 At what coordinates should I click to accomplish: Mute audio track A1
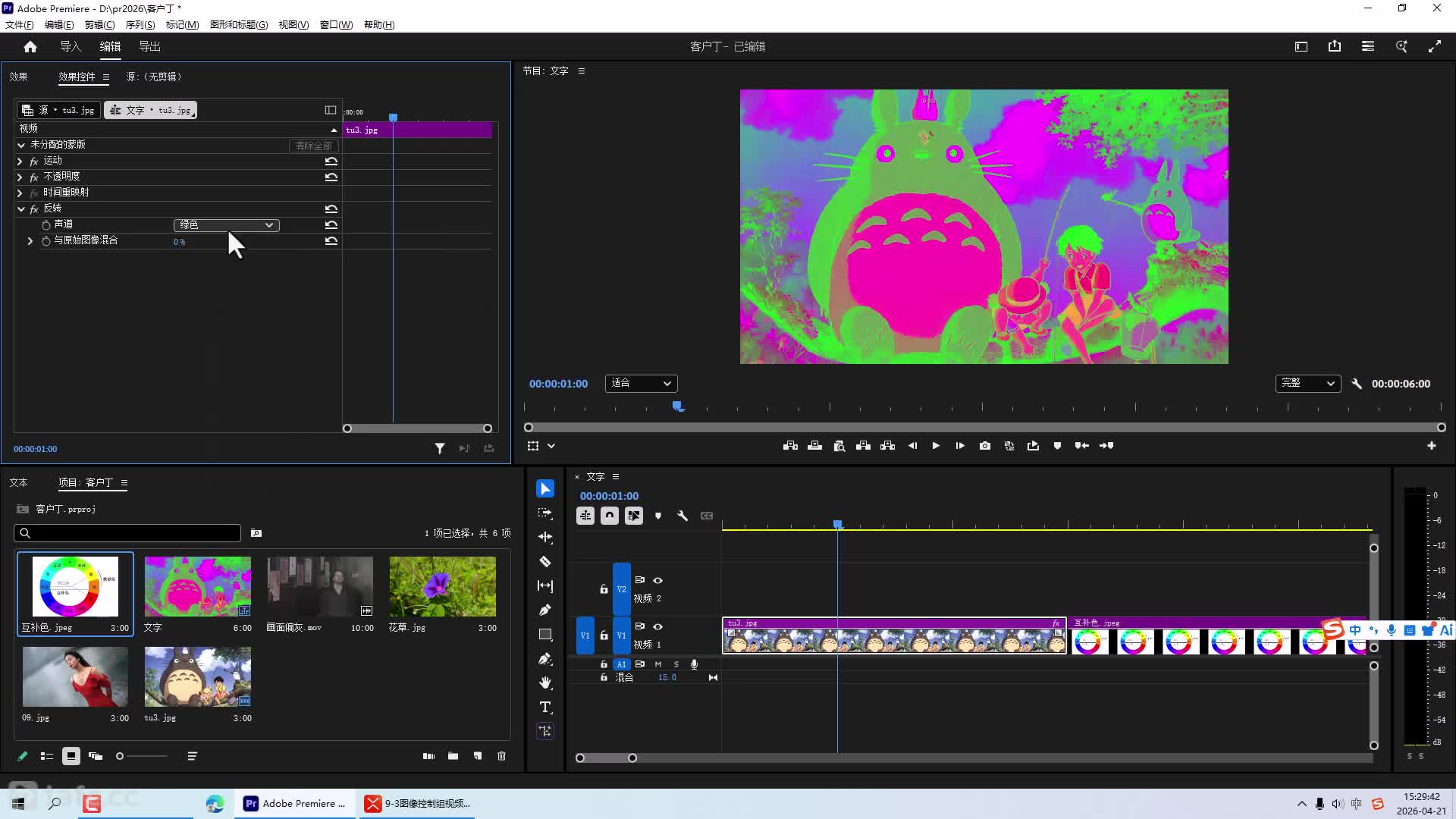[658, 664]
